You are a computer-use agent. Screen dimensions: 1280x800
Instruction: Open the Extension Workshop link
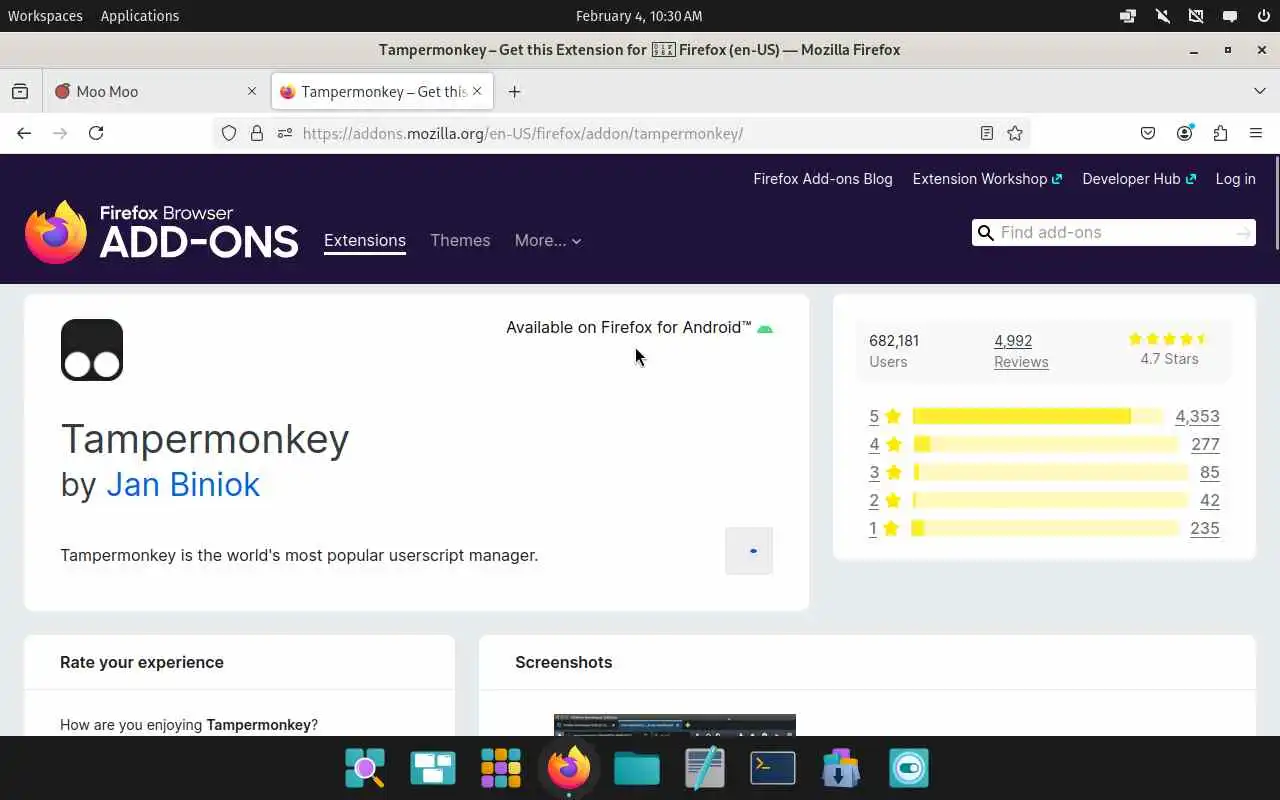[x=987, y=179]
